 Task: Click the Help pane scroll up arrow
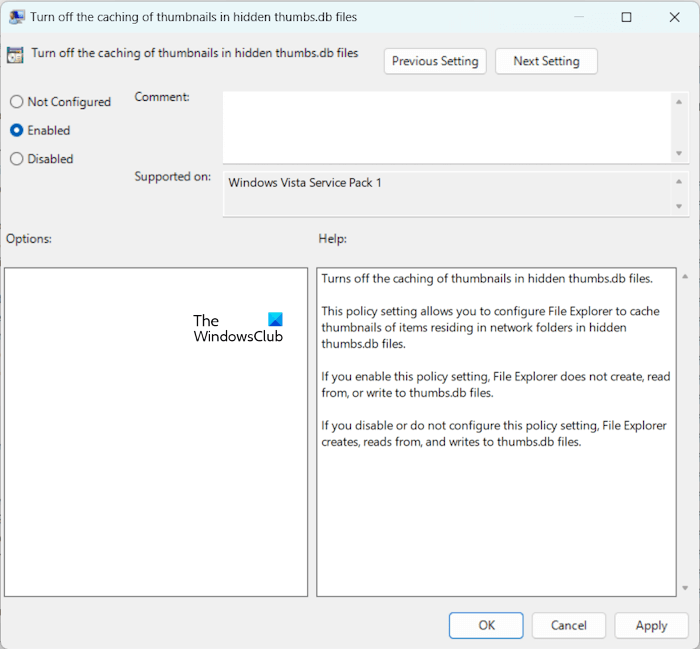point(685,277)
